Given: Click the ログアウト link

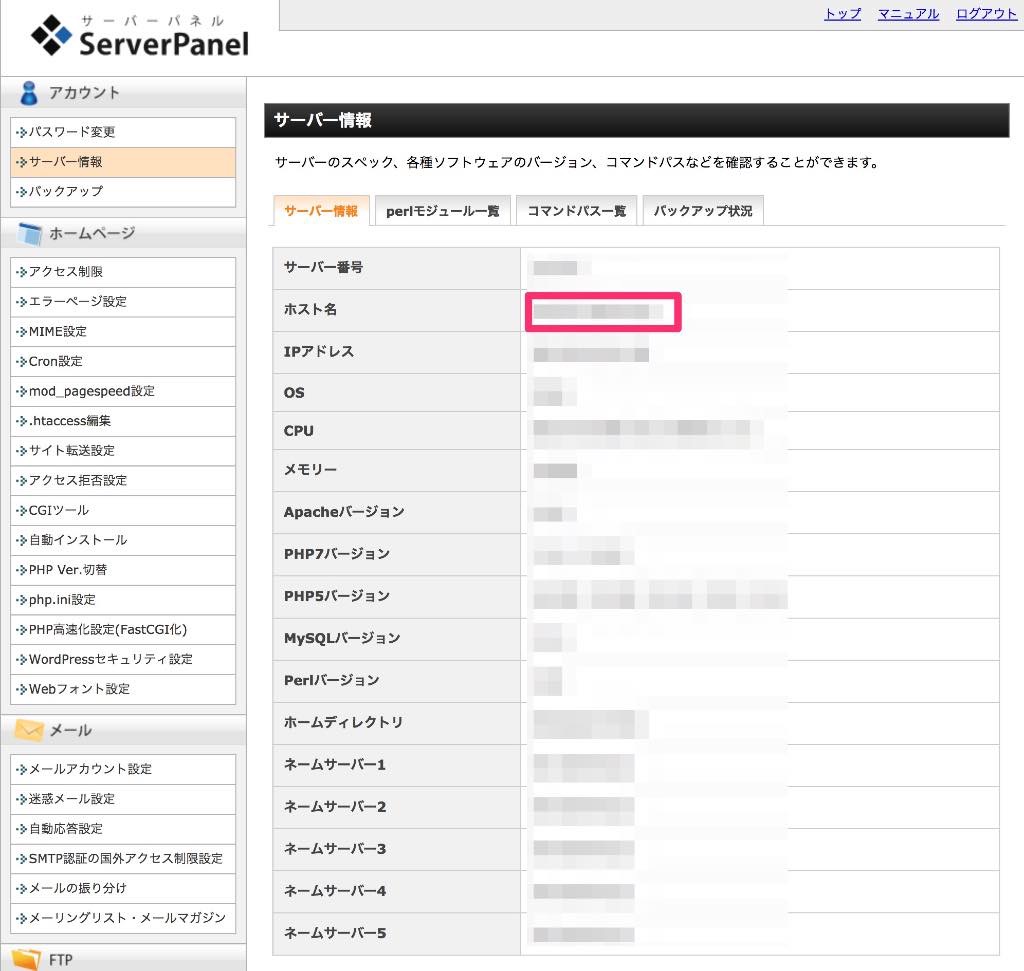Looking at the screenshot, I should click(x=986, y=14).
